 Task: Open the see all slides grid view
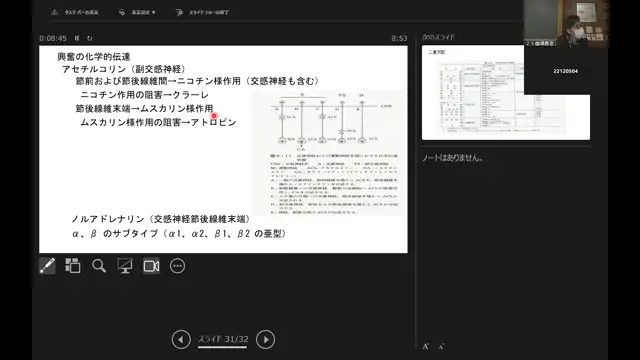pos(73,266)
